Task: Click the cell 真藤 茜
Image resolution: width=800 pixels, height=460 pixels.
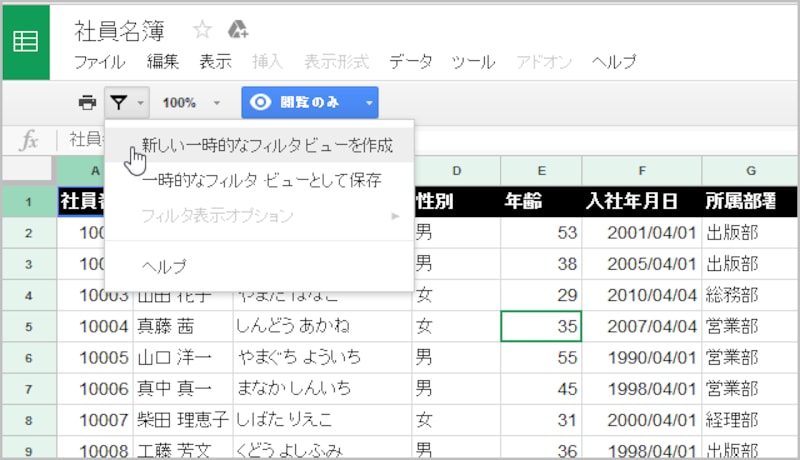Action: [183, 326]
